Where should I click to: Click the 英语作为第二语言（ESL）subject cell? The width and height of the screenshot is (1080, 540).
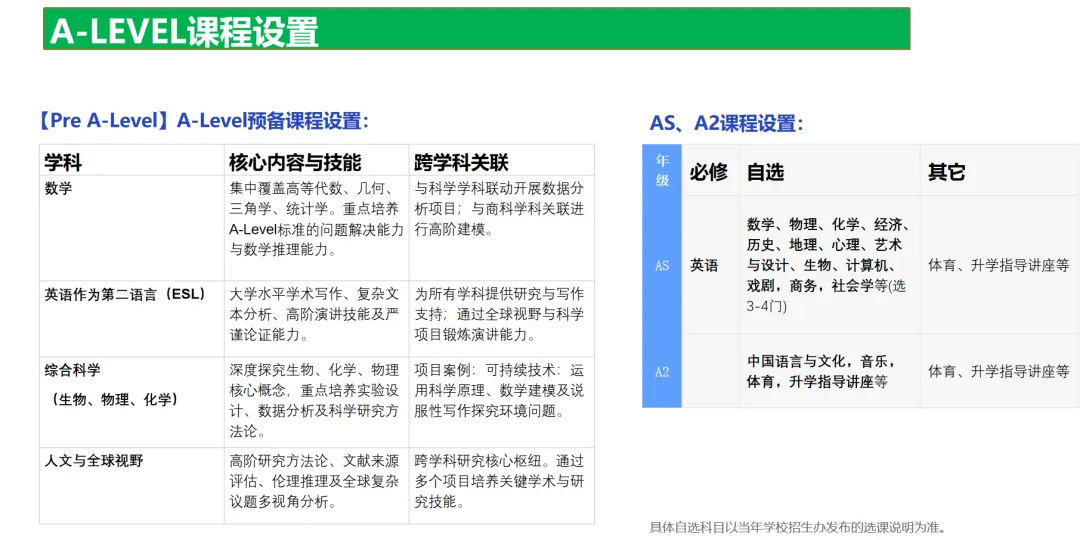125,294
